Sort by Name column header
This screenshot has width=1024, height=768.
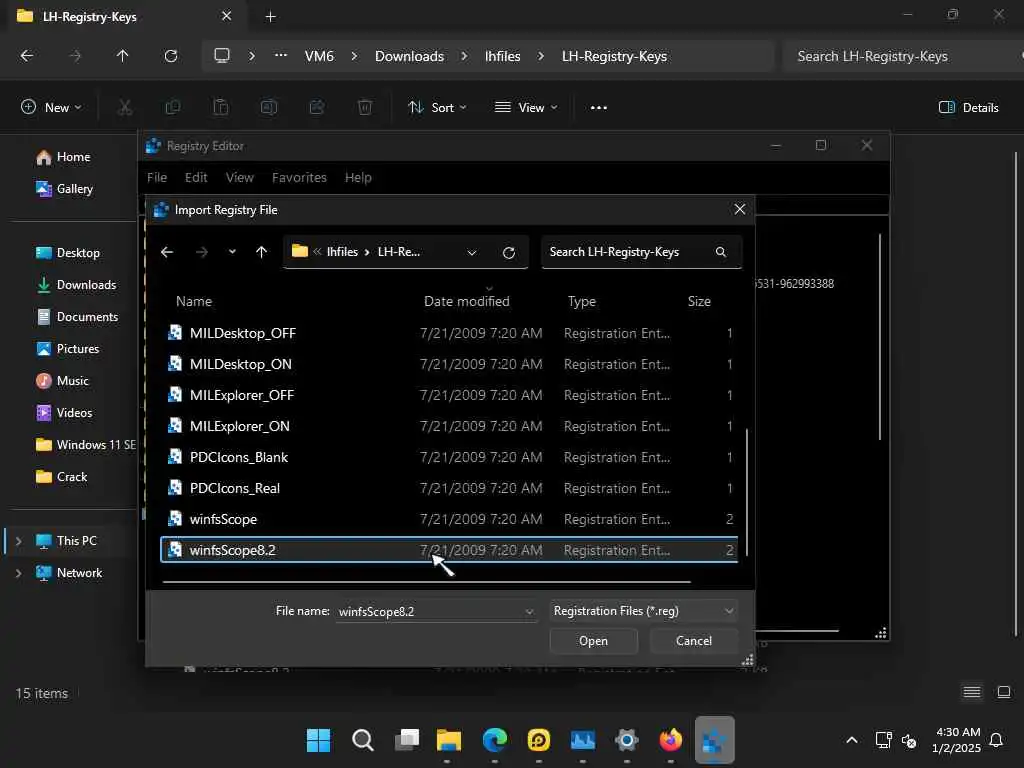pos(194,302)
